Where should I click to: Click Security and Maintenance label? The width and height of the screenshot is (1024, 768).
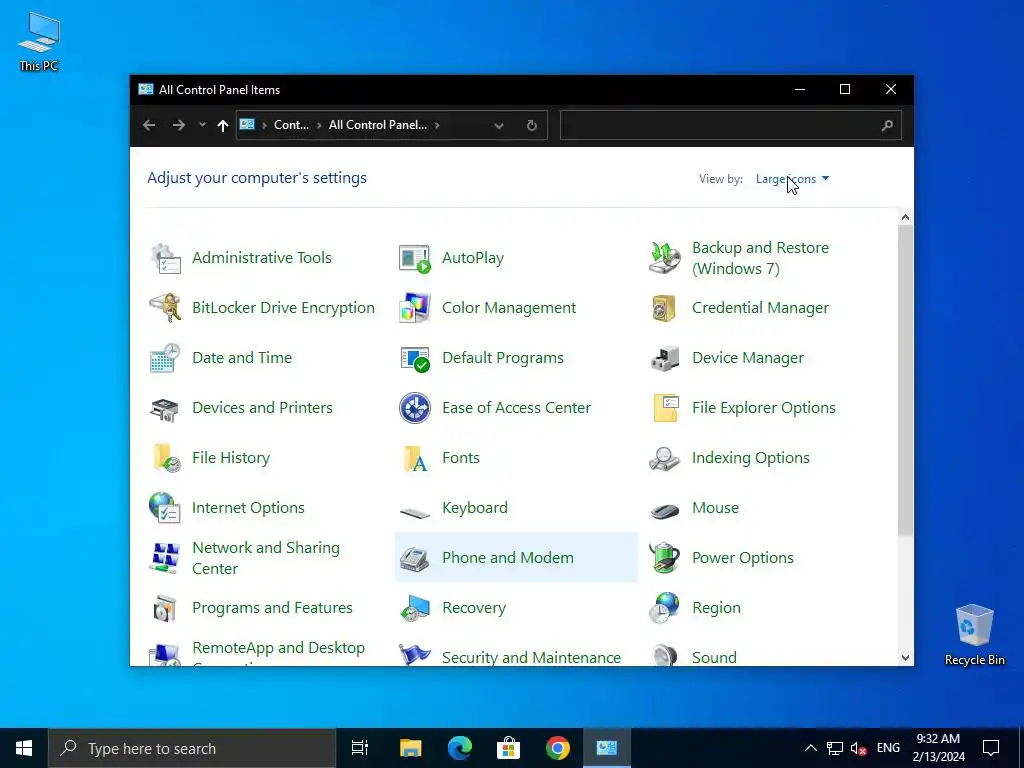coord(531,658)
